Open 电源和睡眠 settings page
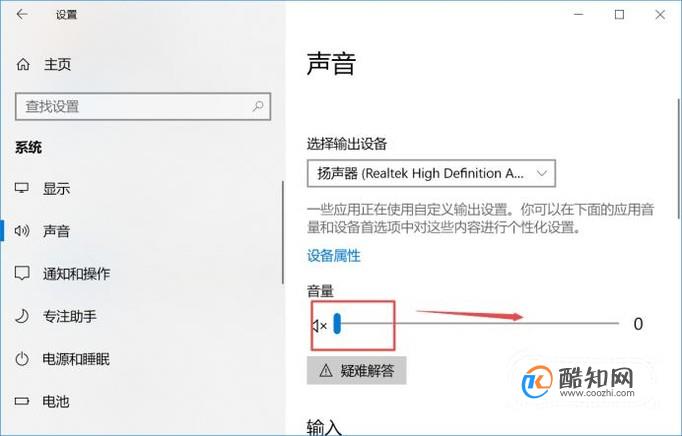This screenshot has width=682, height=436. tap(76, 359)
